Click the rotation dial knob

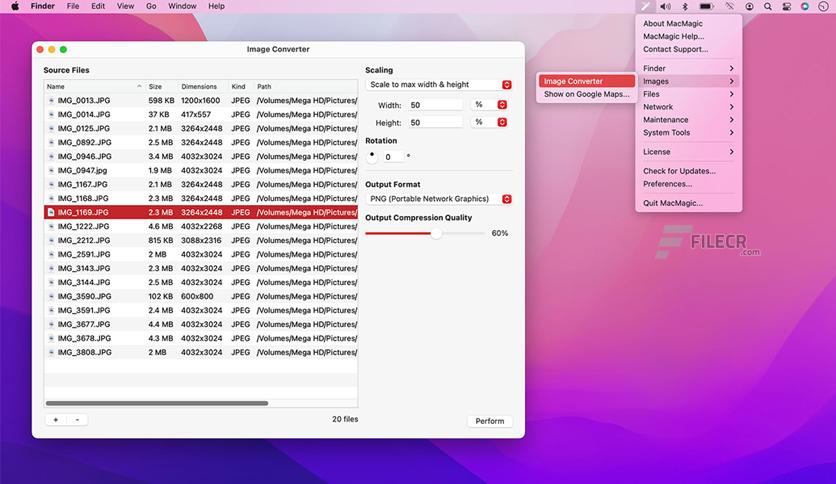372,156
